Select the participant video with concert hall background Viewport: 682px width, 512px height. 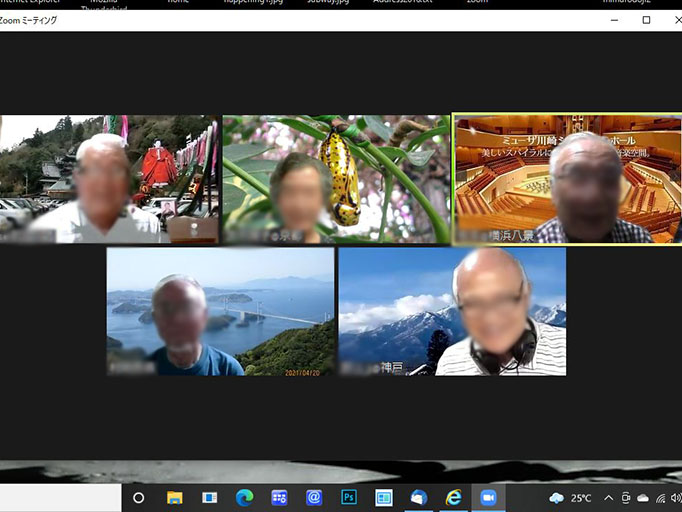click(x=567, y=178)
